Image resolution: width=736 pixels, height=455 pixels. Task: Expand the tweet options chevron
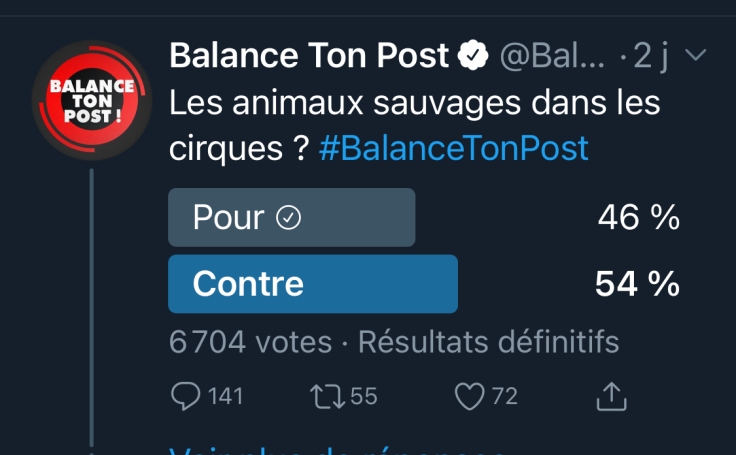695,55
